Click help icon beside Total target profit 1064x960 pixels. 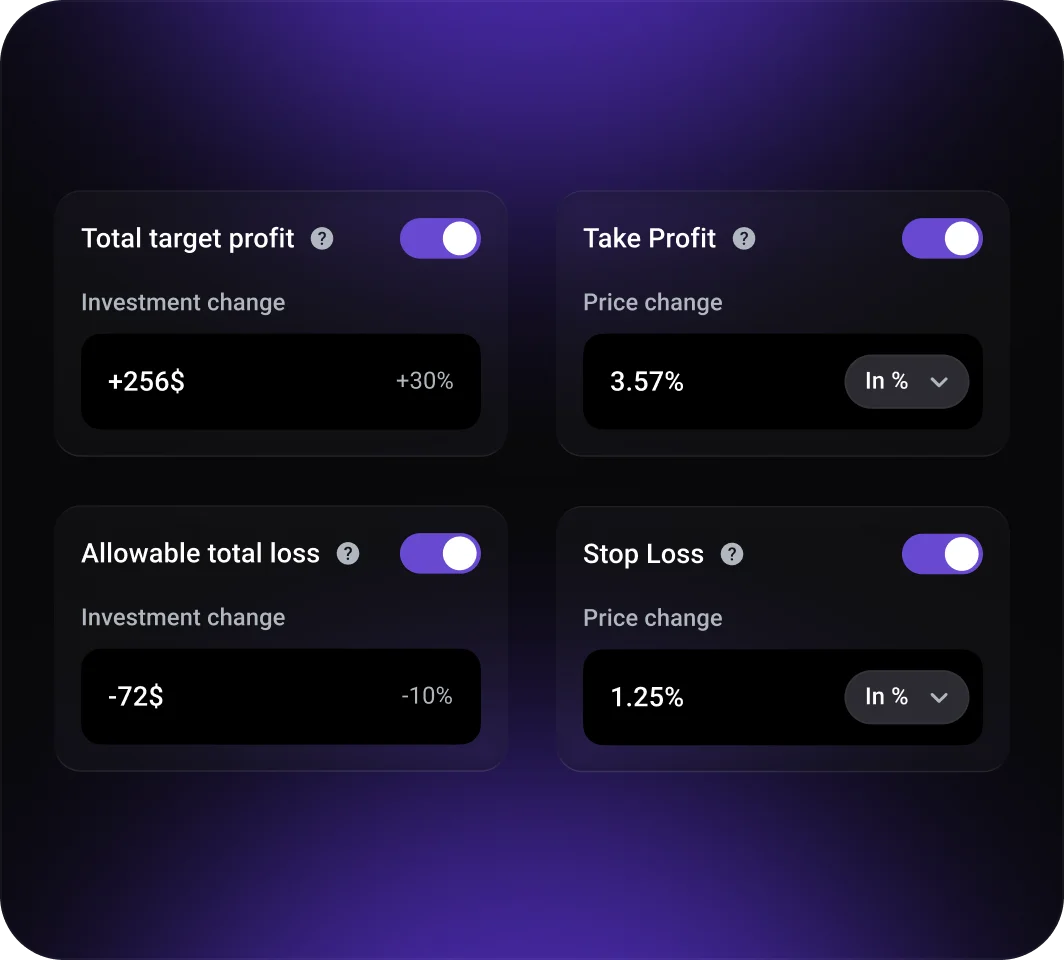pyautogui.click(x=322, y=239)
